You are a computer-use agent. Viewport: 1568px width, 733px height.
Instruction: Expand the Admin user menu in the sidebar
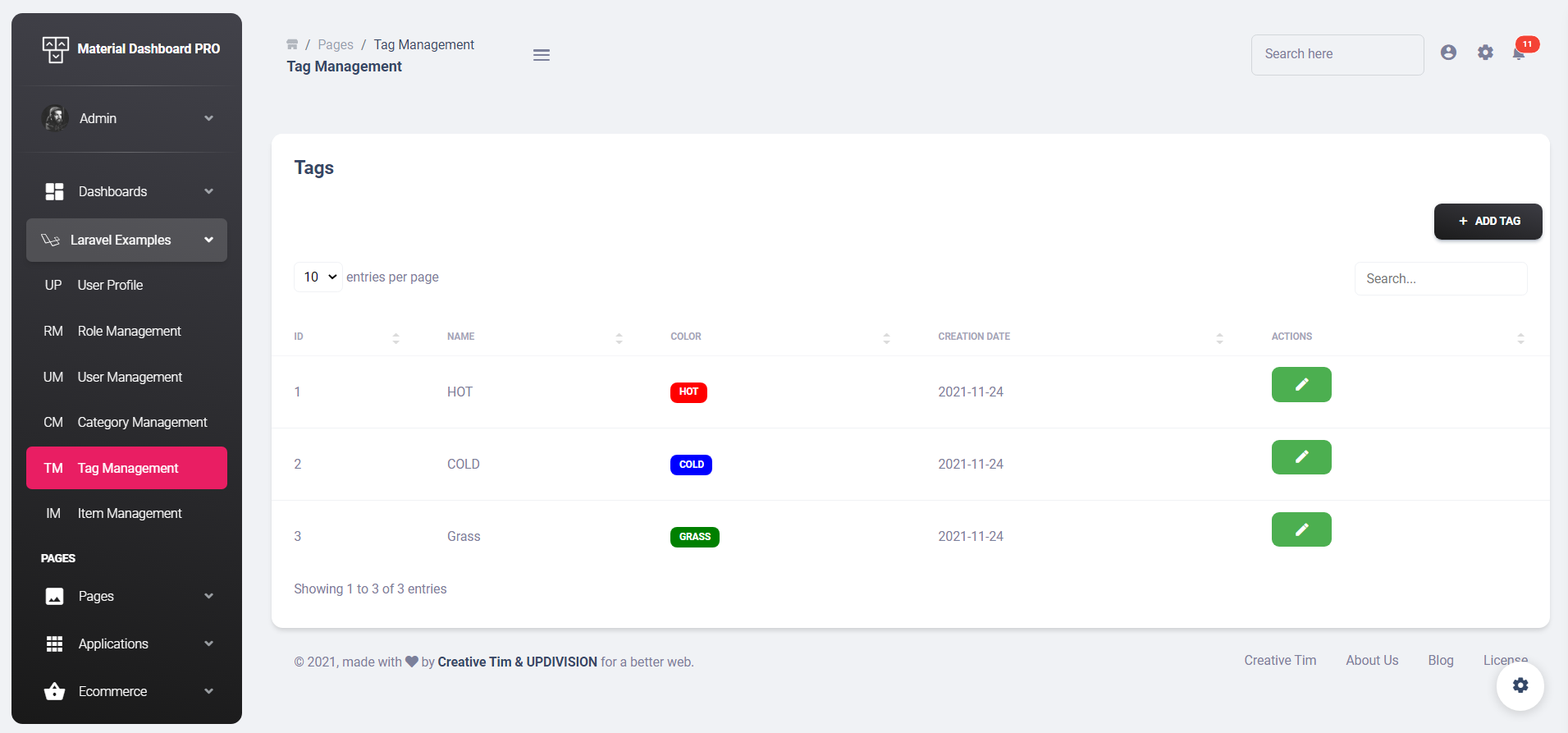127,118
